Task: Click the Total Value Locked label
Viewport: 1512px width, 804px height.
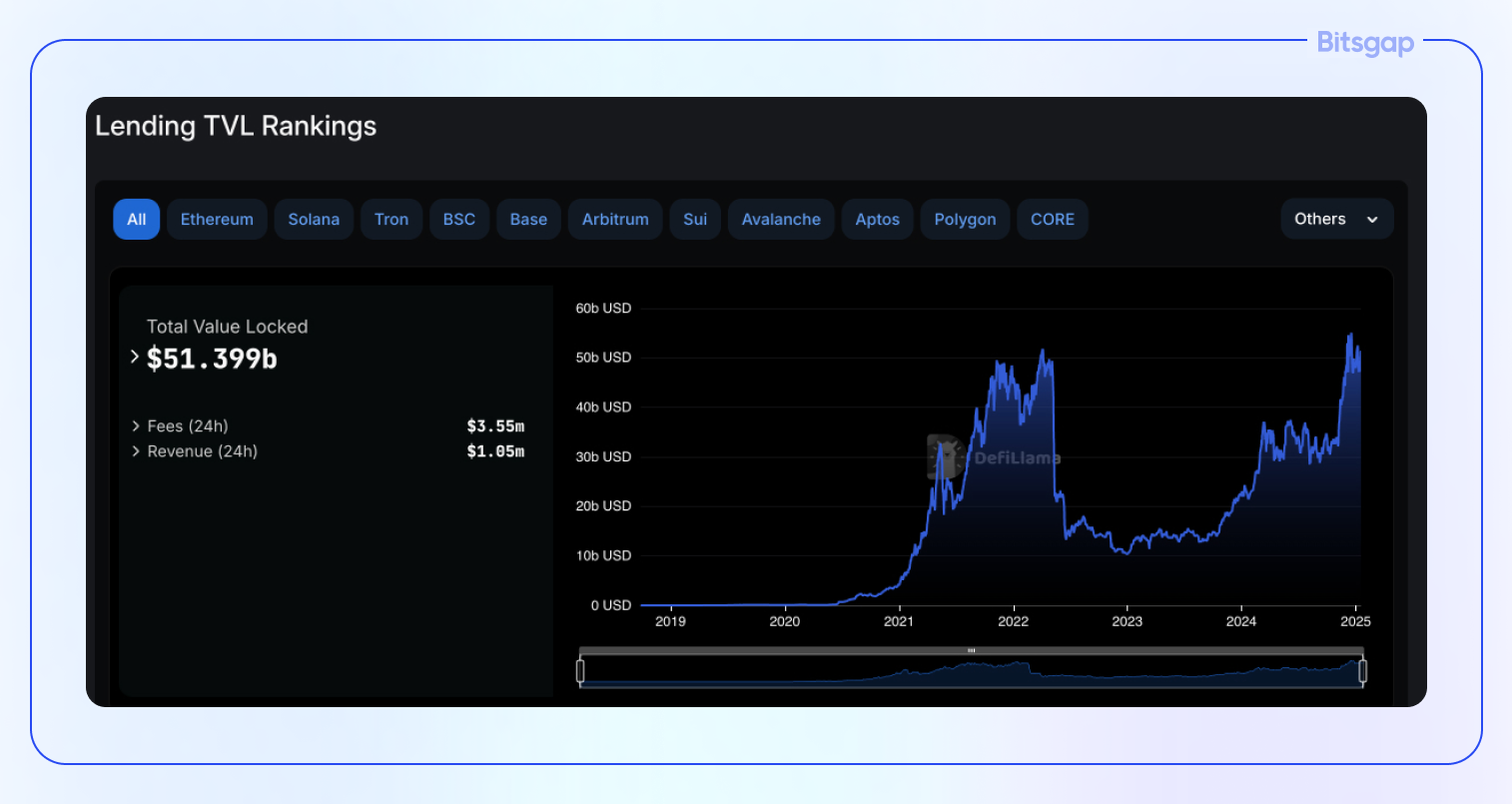Action: tap(228, 327)
